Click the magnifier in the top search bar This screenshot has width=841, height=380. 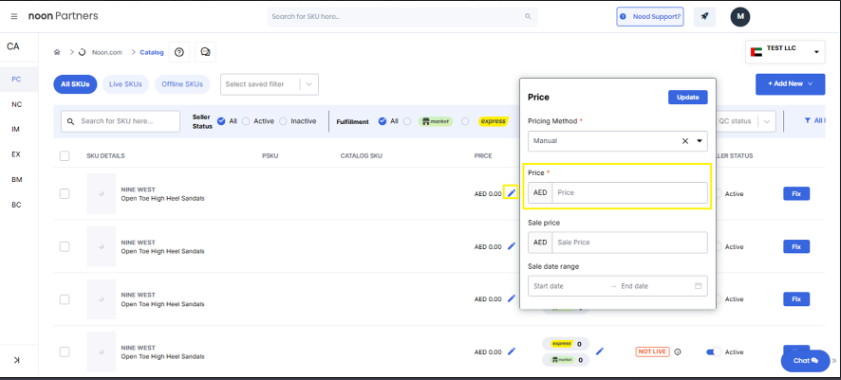click(x=528, y=17)
